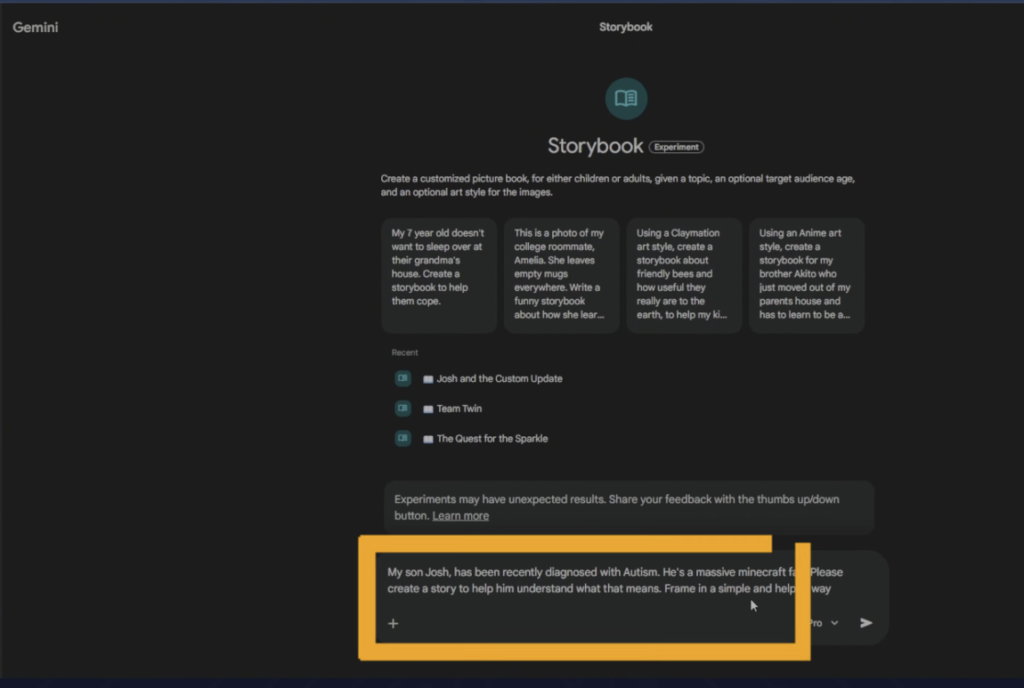Select the Anime brother Akito prompt card

tap(806, 275)
